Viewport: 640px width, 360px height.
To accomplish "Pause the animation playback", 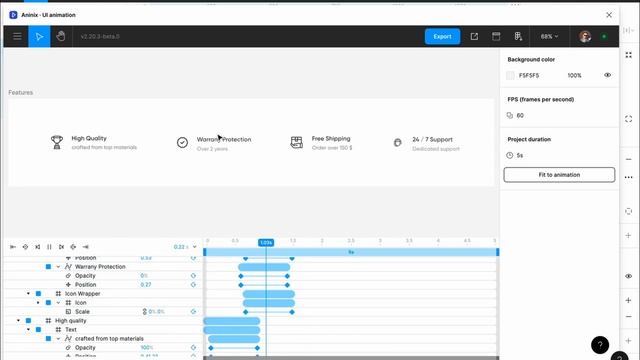I will 49,247.
